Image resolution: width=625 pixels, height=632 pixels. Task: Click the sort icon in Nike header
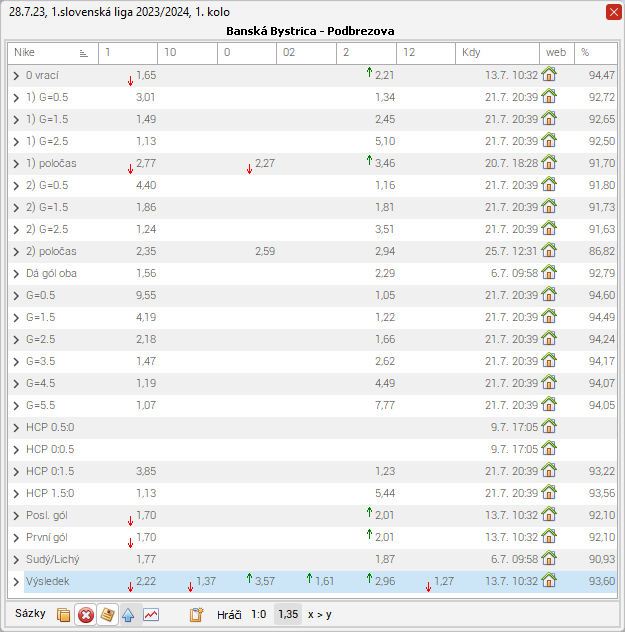83,53
